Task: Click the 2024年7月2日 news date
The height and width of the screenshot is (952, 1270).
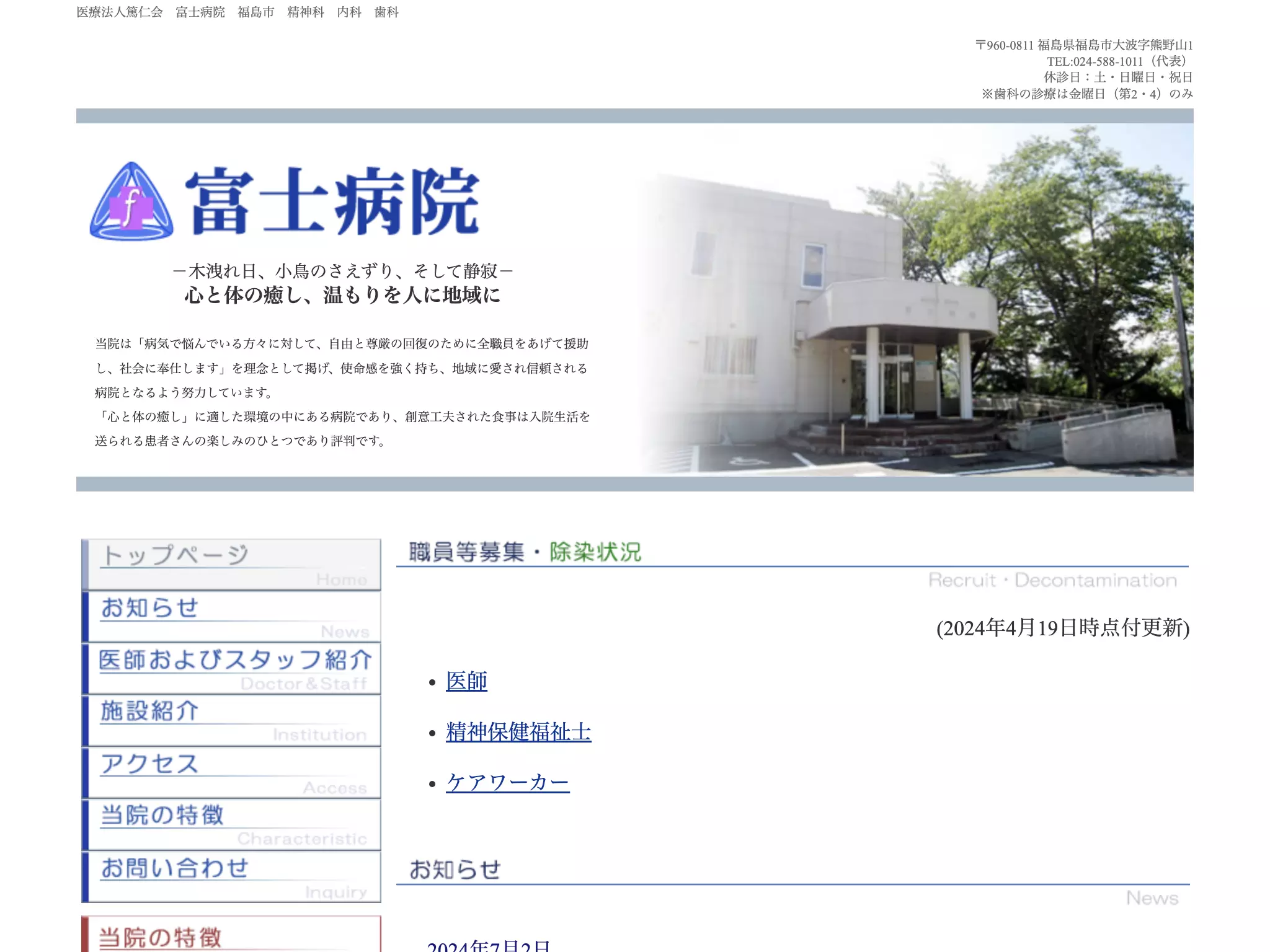Action: [489, 946]
